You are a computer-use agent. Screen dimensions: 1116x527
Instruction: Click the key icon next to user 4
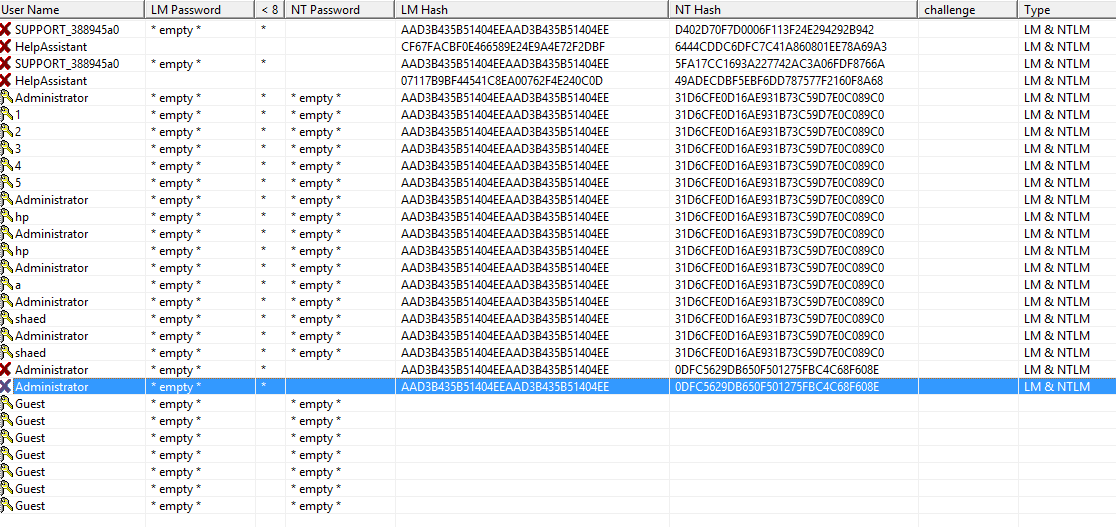click(x=7, y=166)
